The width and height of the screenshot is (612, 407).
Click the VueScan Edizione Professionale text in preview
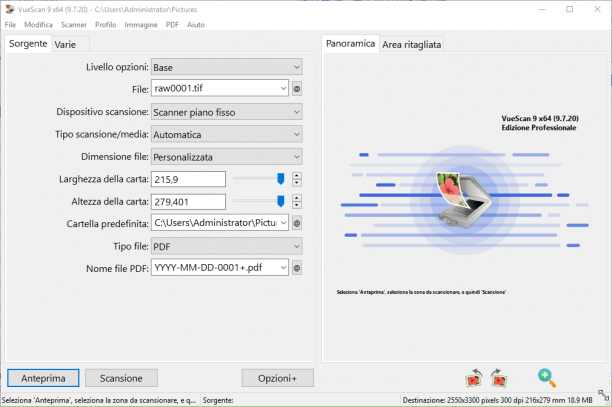pyautogui.click(x=540, y=123)
